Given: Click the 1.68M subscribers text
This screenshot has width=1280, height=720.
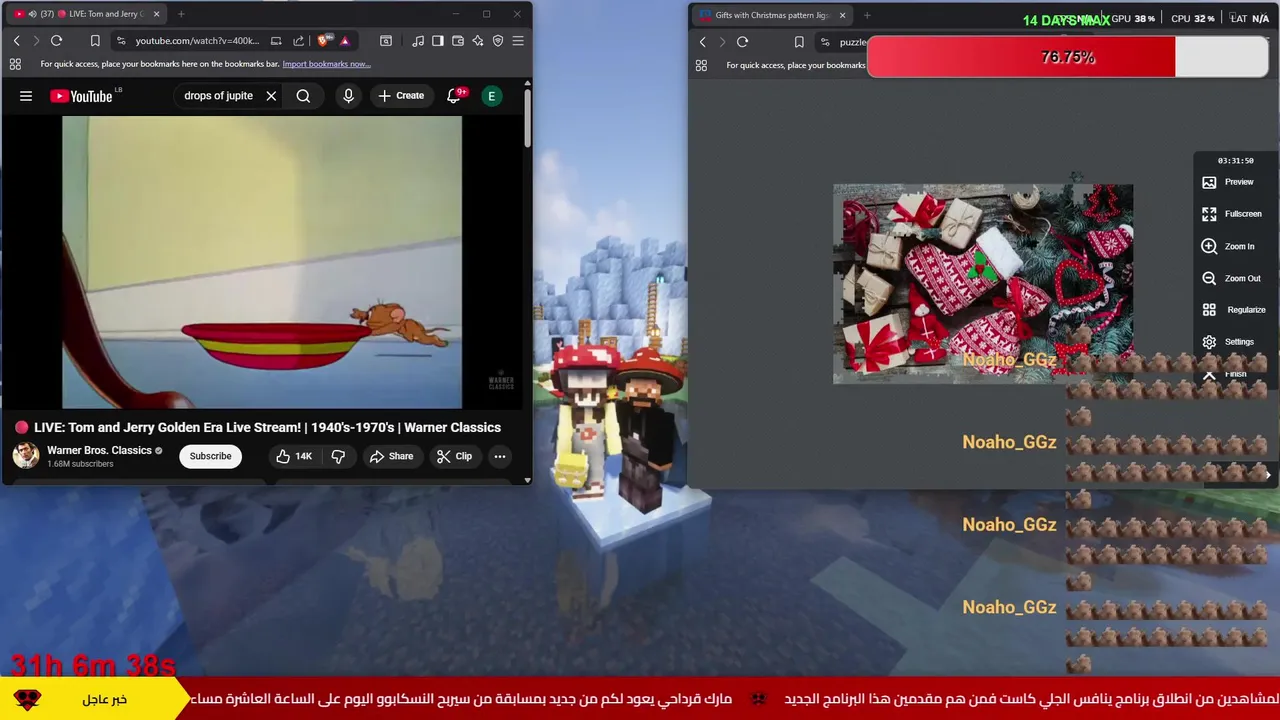Looking at the screenshot, I should click(80, 464).
